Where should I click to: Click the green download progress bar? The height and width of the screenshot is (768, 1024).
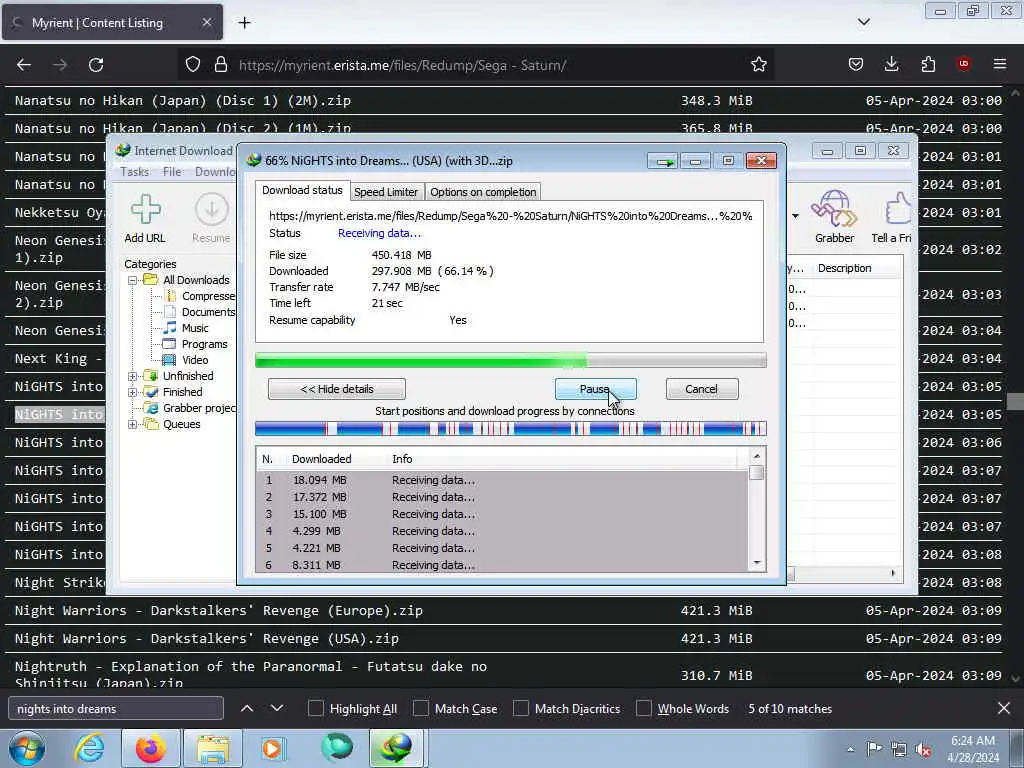(x=511, y=360)
